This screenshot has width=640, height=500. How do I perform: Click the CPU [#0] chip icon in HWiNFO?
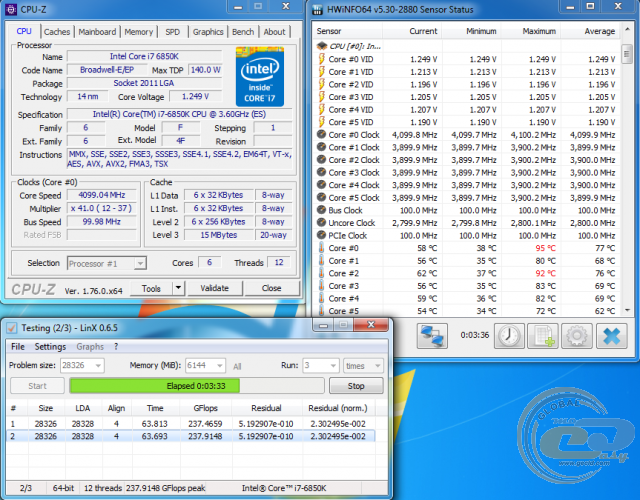(x=321, y=46)
